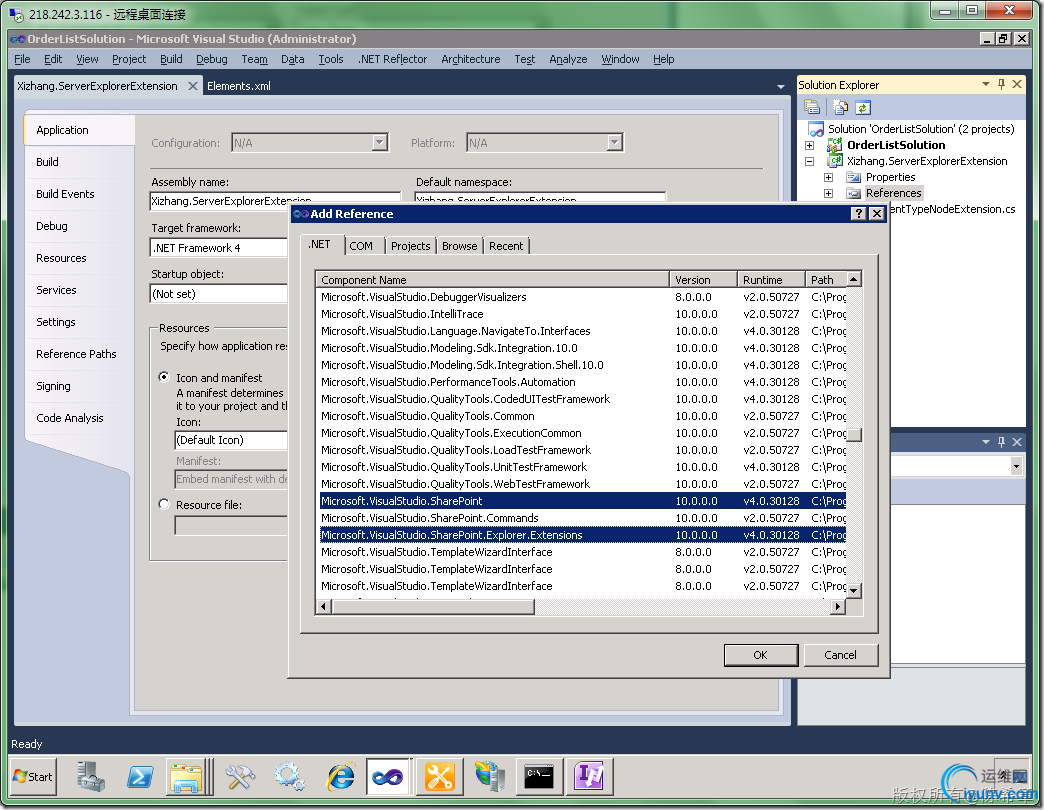The width and height of the screenshot is (1044, 810).
Task: Click the gears icon on the taskbar
Action: pyautogui.click(x=290, y=777)
